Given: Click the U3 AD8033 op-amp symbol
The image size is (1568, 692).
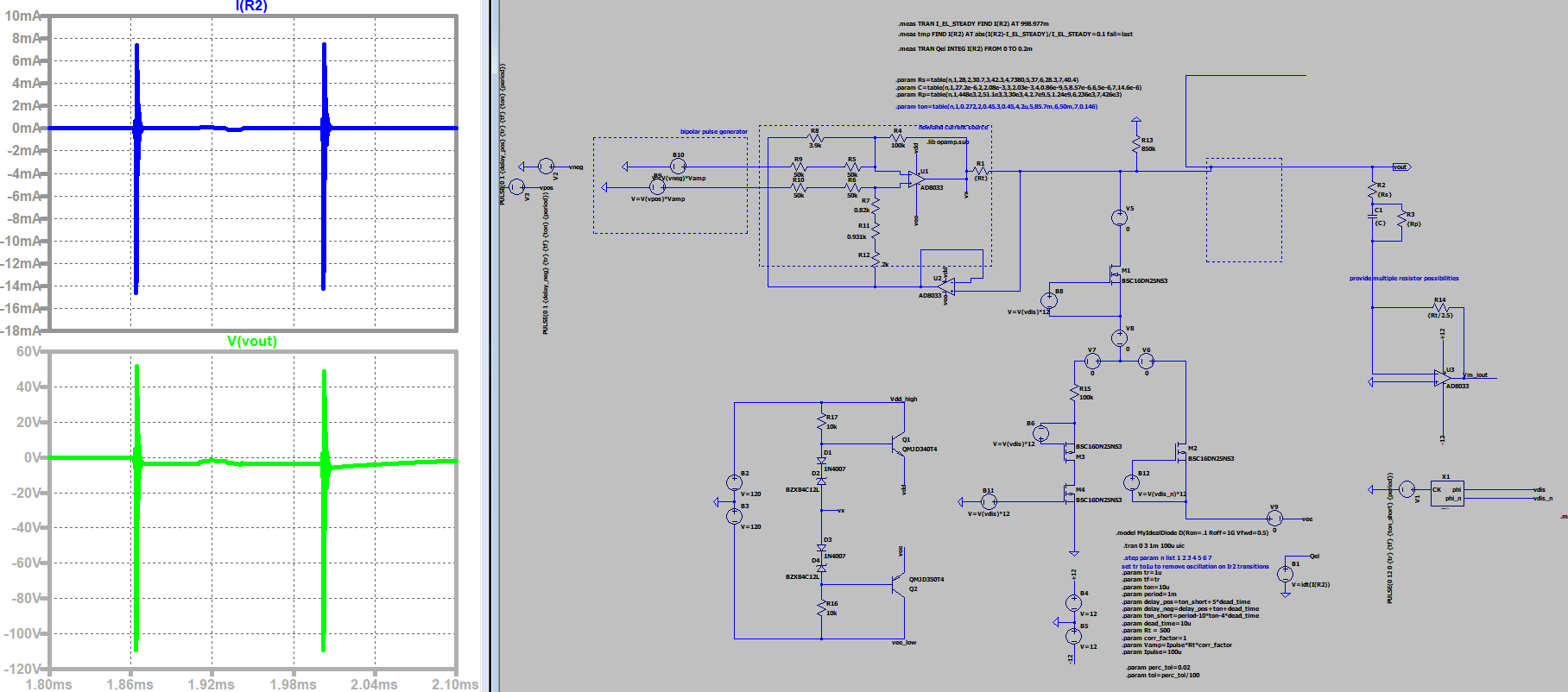Looking at the screenshot, I should [x=1441, y=378].
